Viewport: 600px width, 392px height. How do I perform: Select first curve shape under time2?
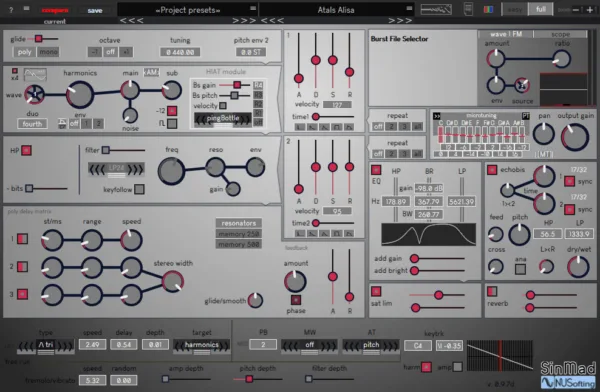point(300,233)
